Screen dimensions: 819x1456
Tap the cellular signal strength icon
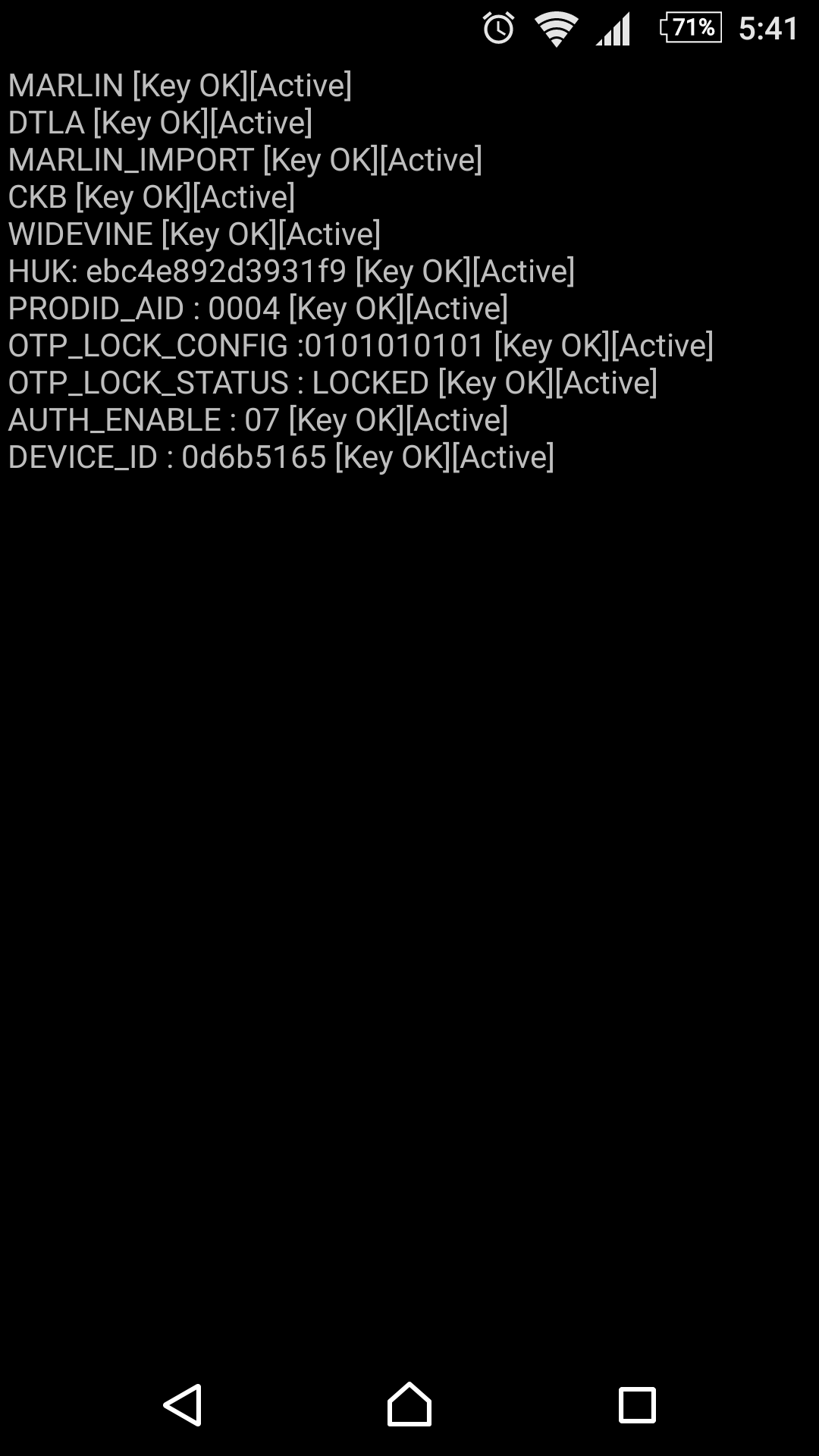tap(613, 29)
